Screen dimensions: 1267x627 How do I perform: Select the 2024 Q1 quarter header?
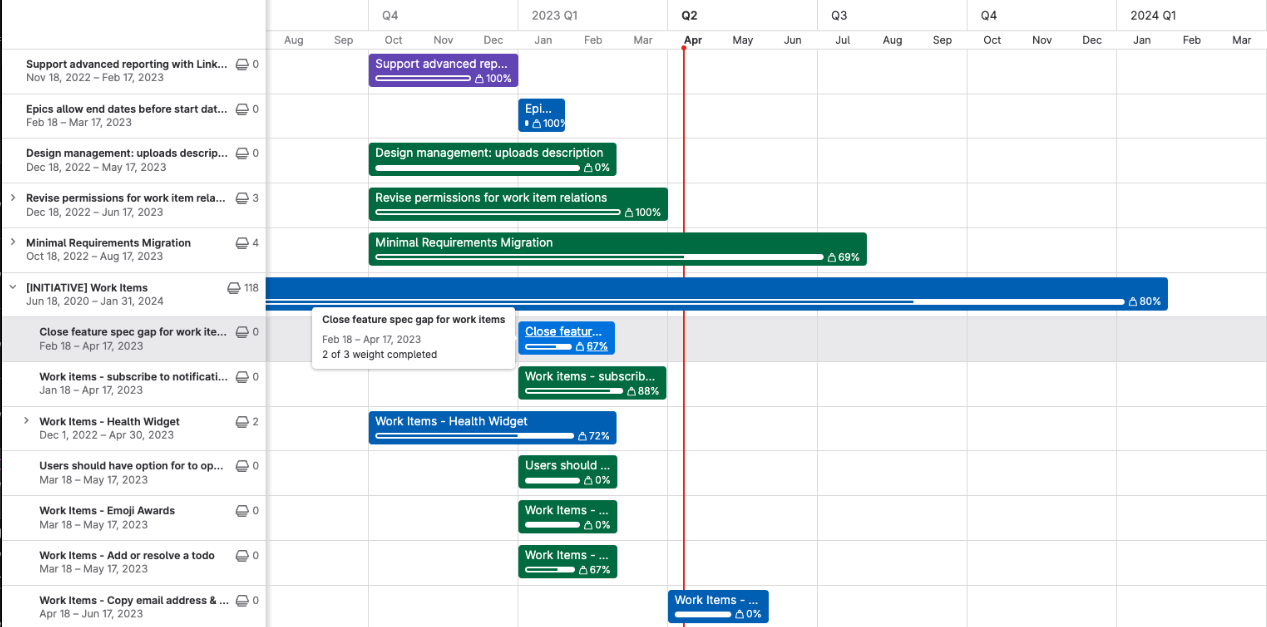[x=1153, y=15]
